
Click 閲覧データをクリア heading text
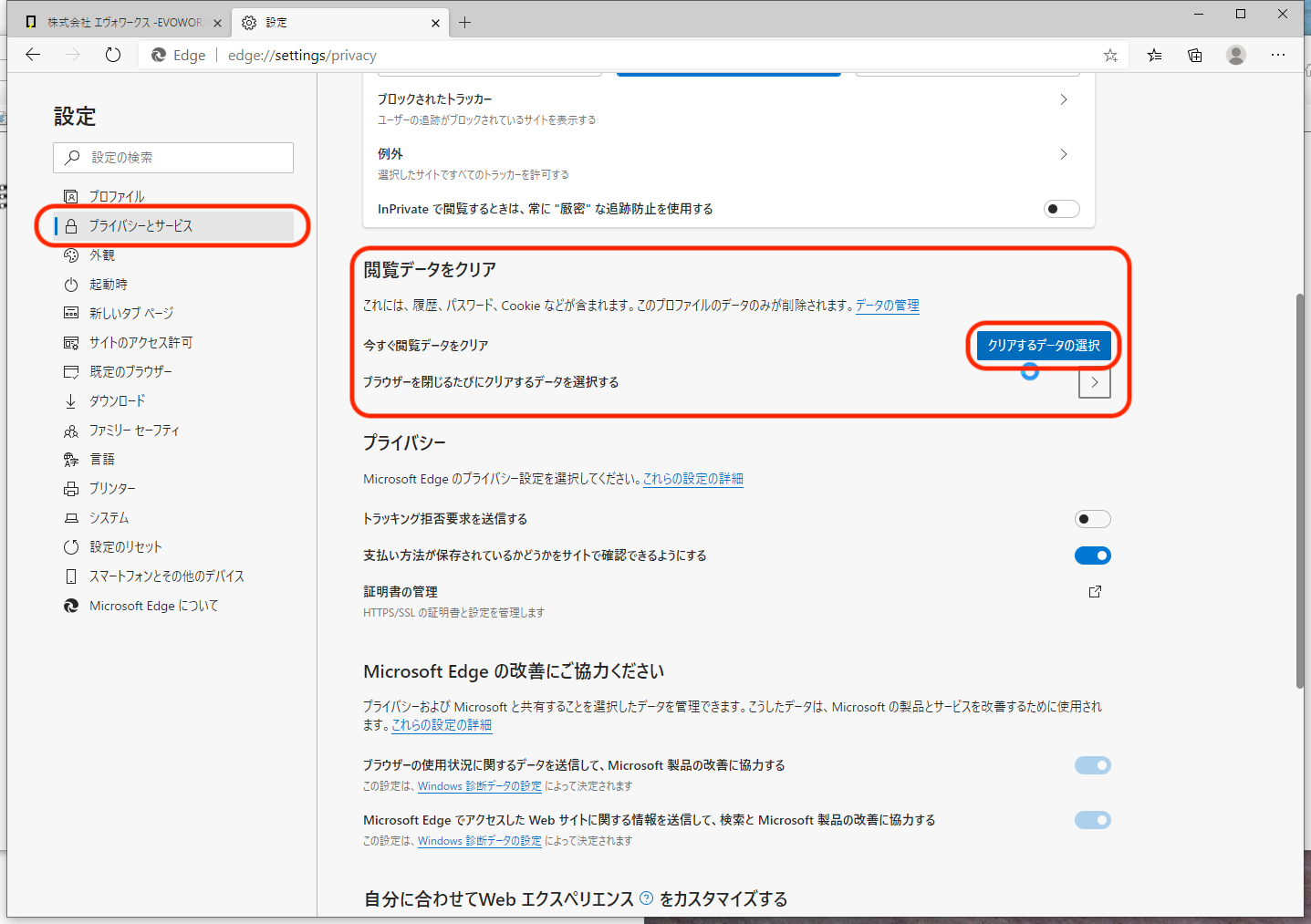[x=430, y=270]
